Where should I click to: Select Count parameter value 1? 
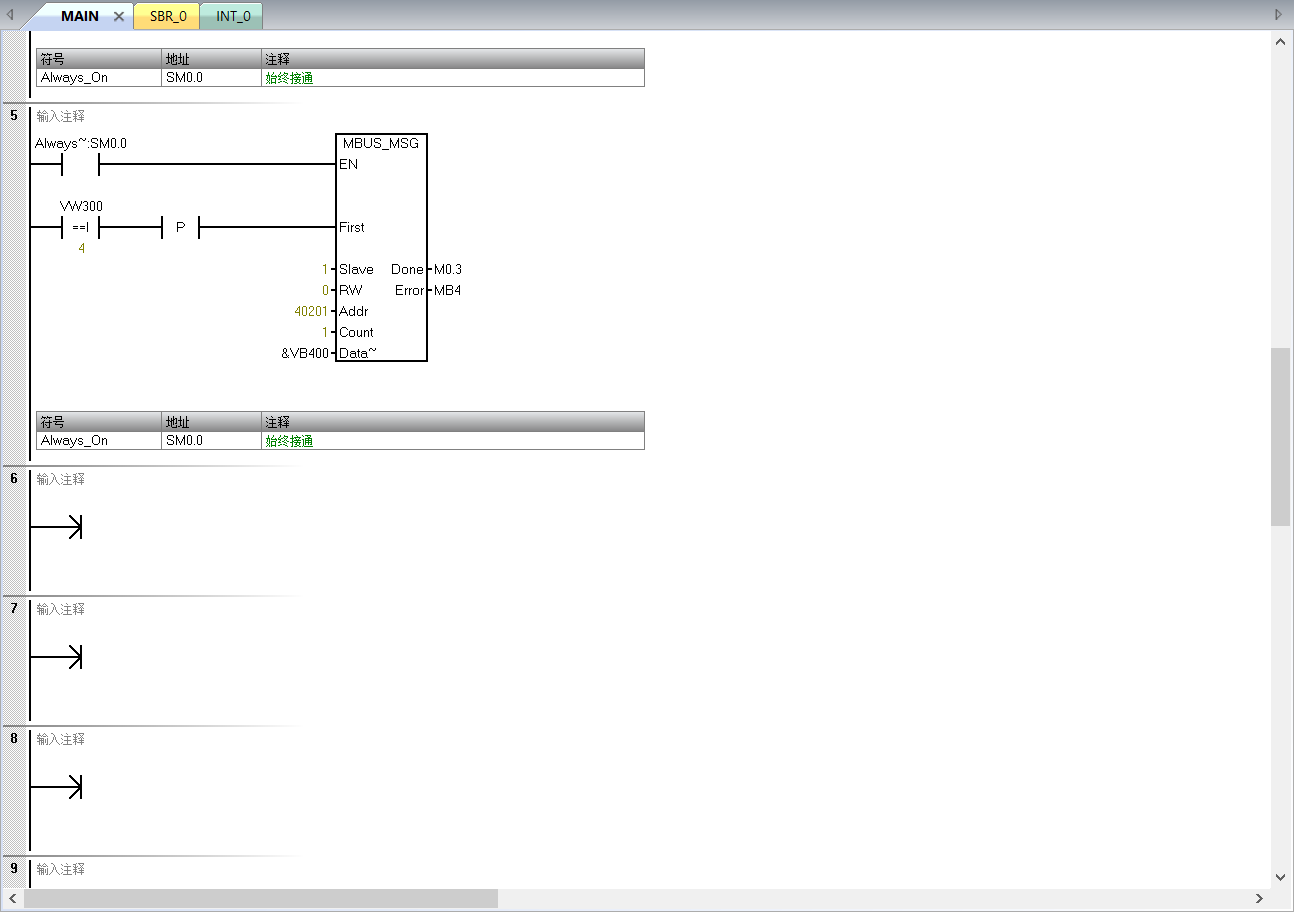click(325, 332)
